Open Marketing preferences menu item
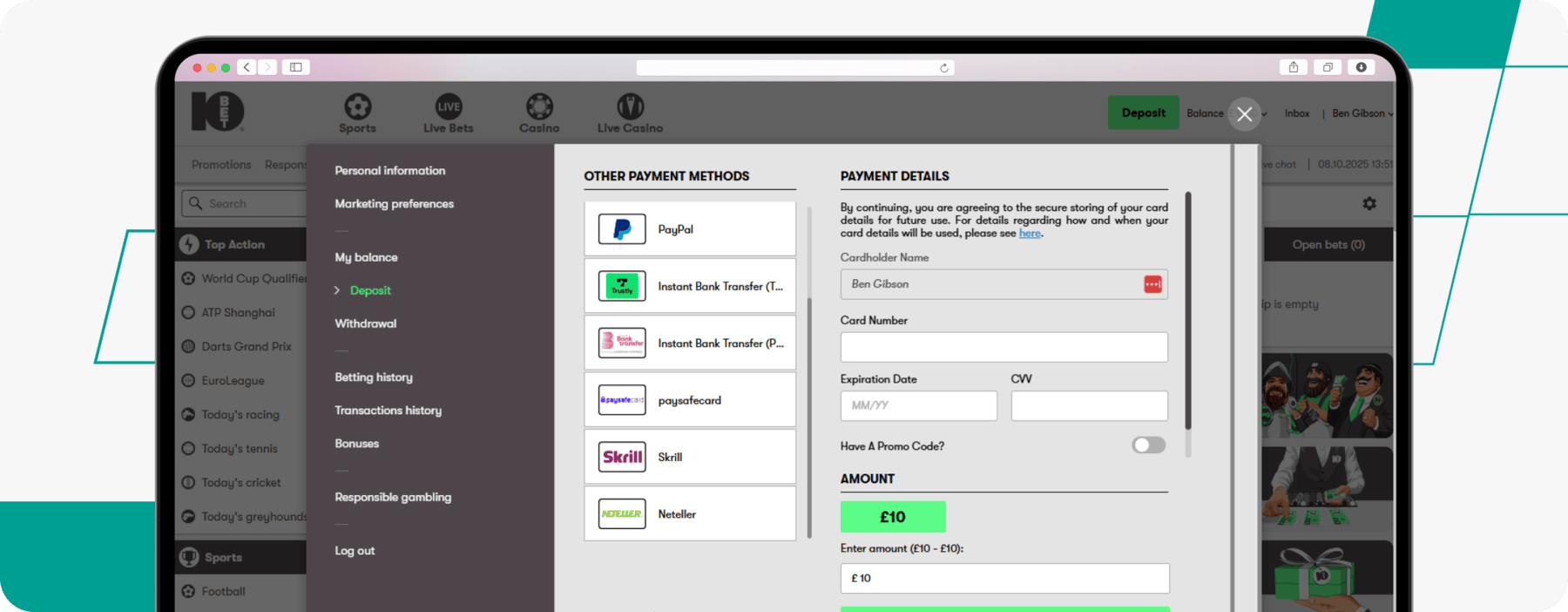 (395, 204)
